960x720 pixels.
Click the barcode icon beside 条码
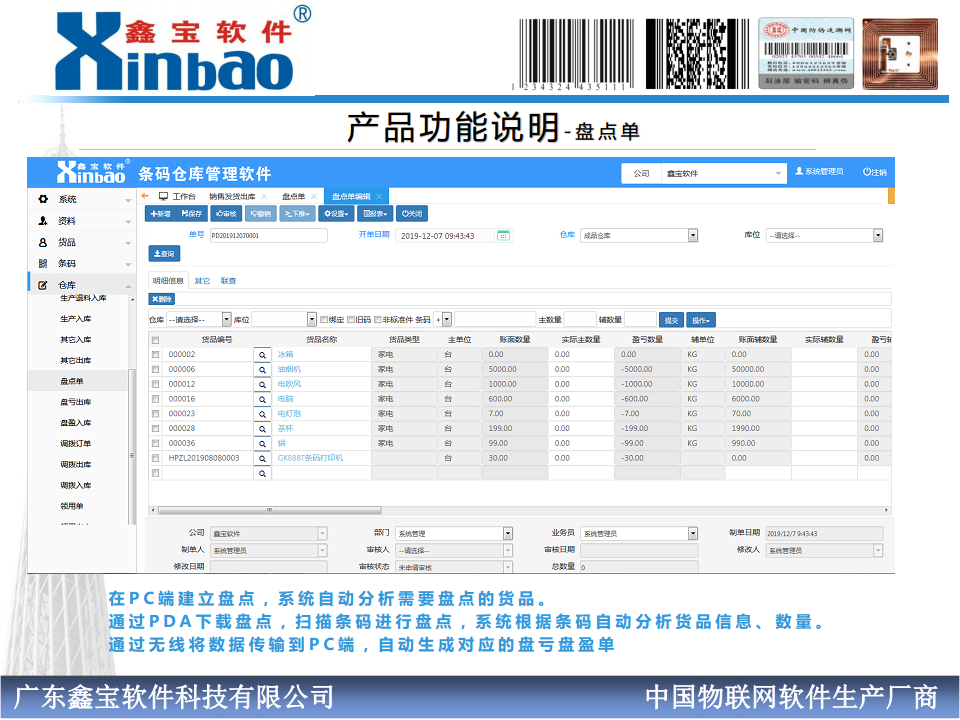point(43,263)
